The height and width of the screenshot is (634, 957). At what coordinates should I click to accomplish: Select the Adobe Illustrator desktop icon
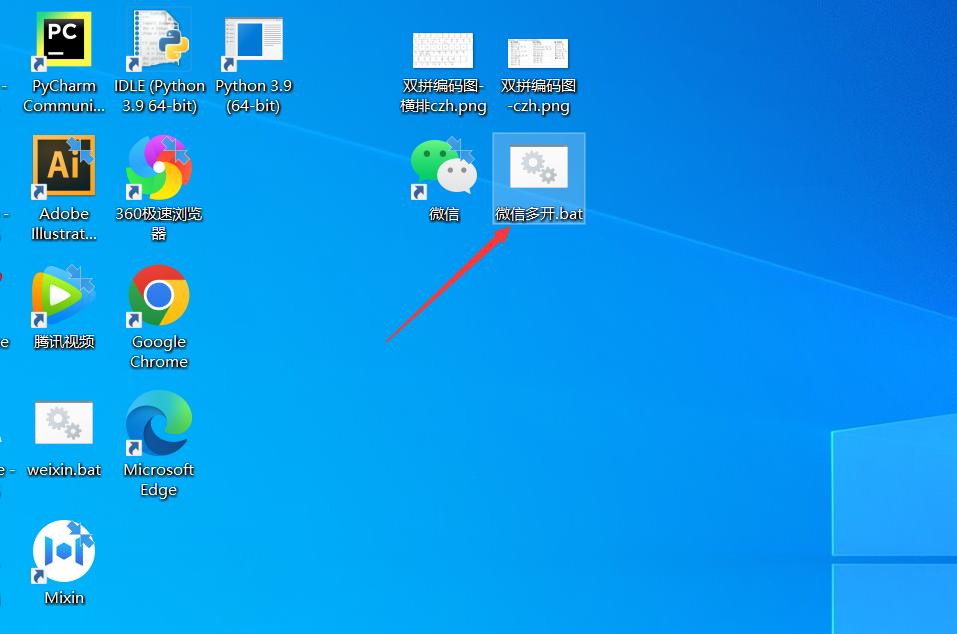click(x=63, y=167)
